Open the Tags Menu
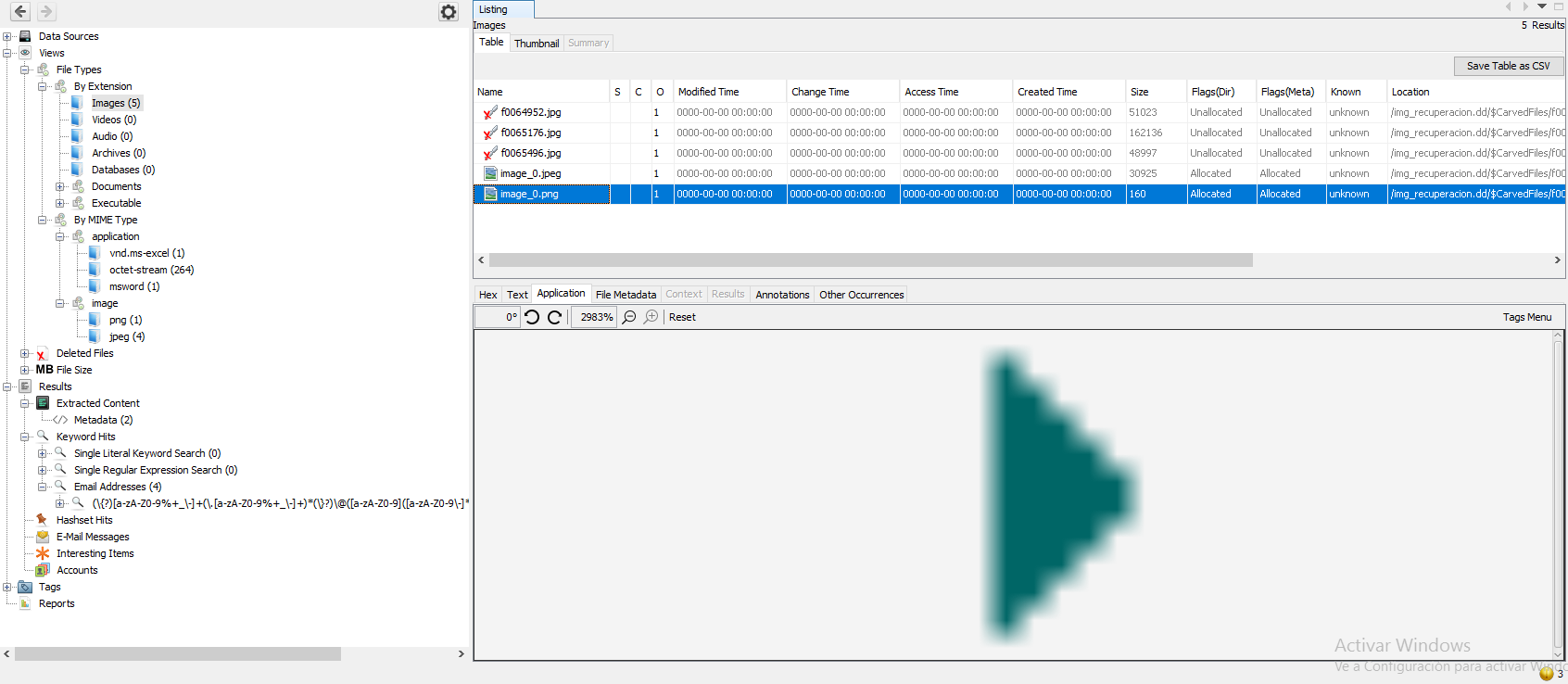This screenshot has height=684, width=1568. 1526,317
